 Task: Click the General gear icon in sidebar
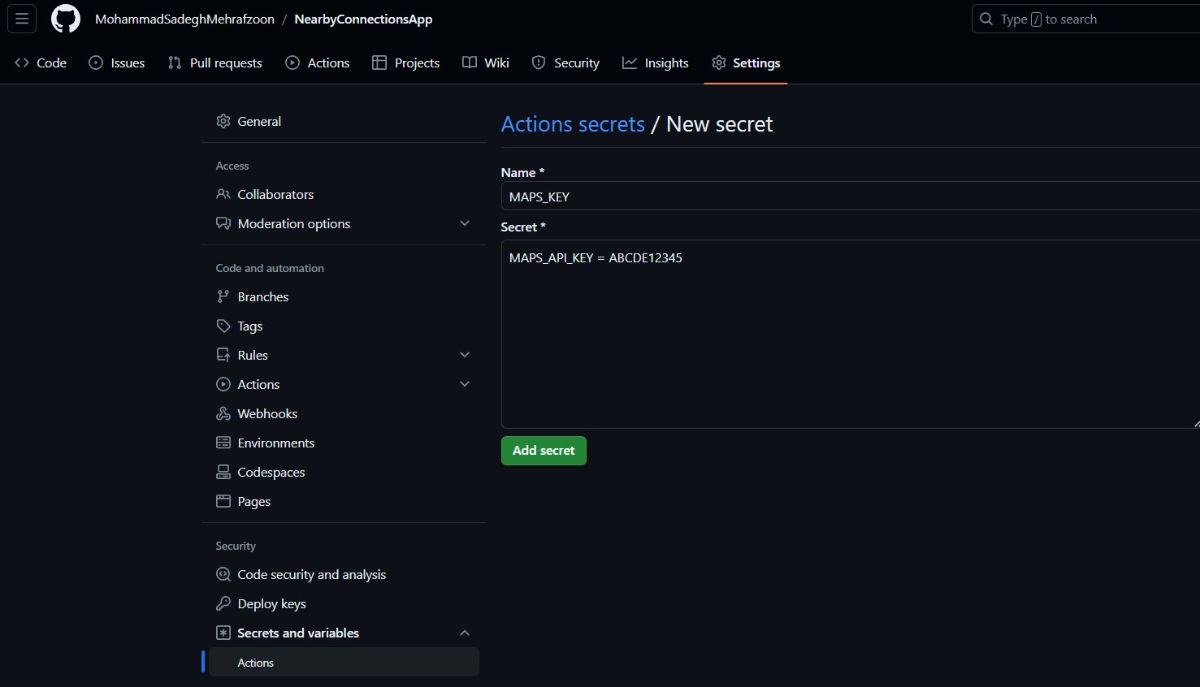pyautogui.click(x=223, y=121)
